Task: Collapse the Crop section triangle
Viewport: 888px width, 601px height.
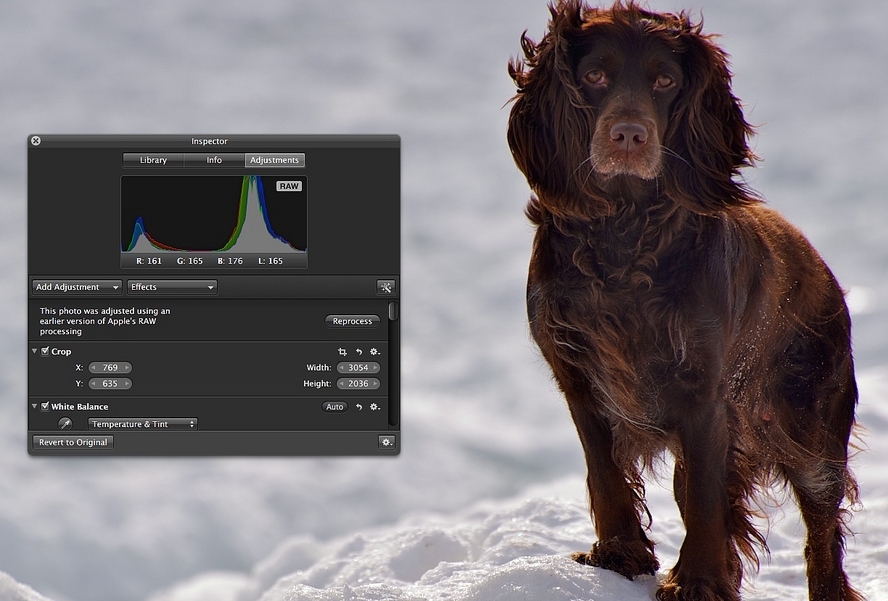Action: [x=35, y=351]
